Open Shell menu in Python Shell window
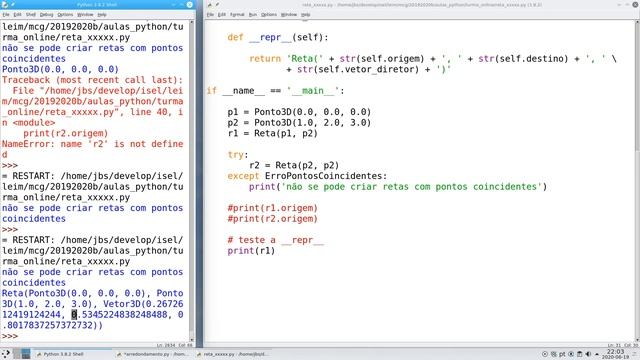Image resolution: width=640 pixels, height=360 pixels. click(31, 15)
